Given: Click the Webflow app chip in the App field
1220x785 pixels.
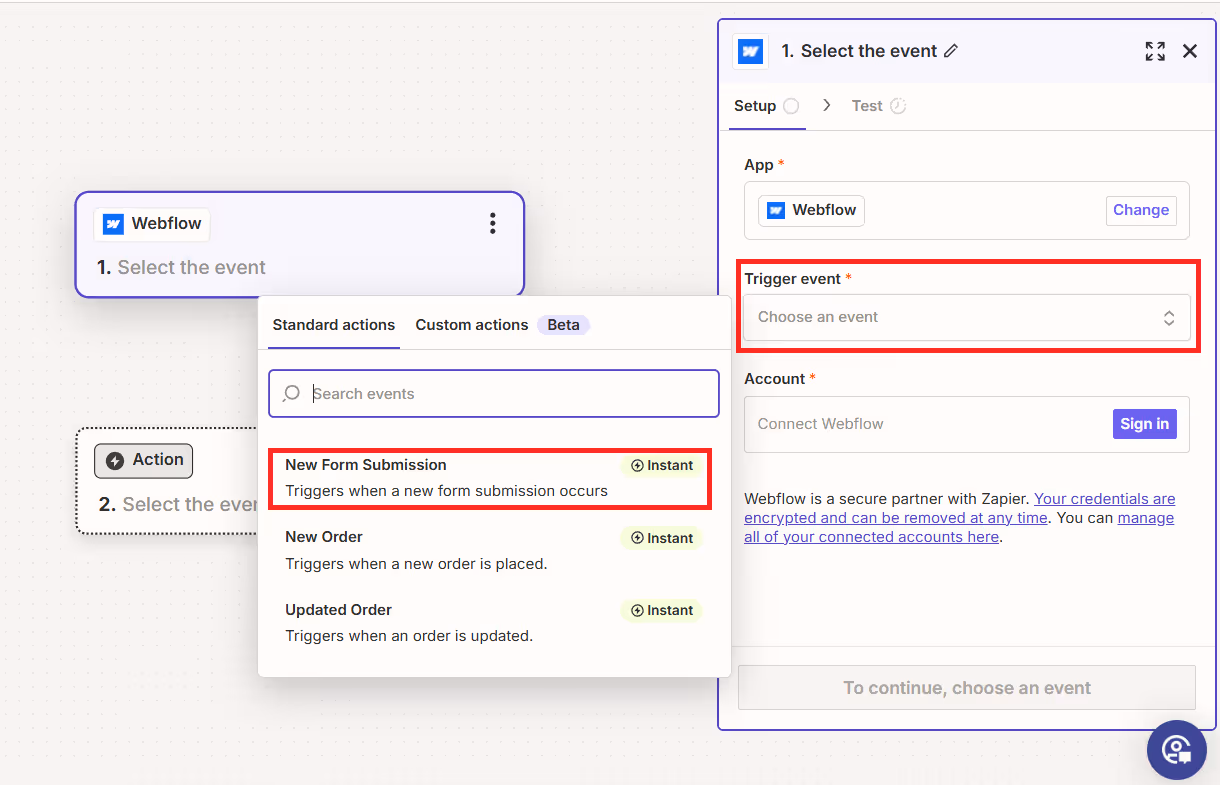Looking at the screenshot, I should pyautogui.click(x=811, y=210).
